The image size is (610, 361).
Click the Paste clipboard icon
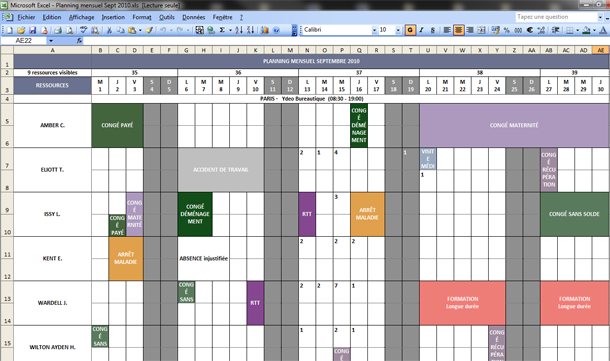[132, 30]
